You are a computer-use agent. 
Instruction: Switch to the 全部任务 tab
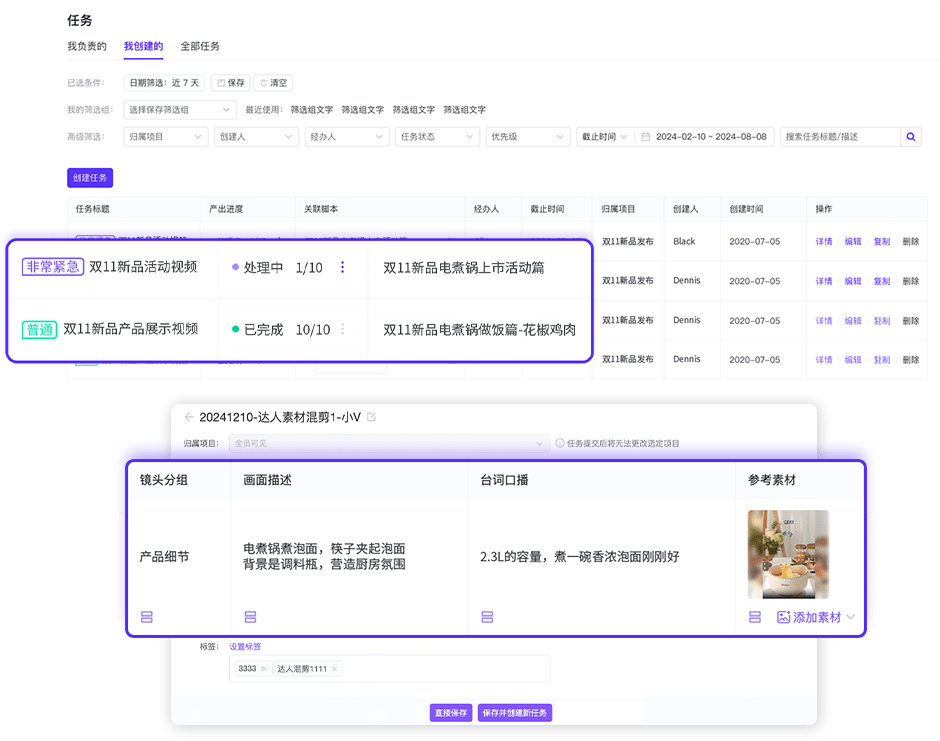200,46
